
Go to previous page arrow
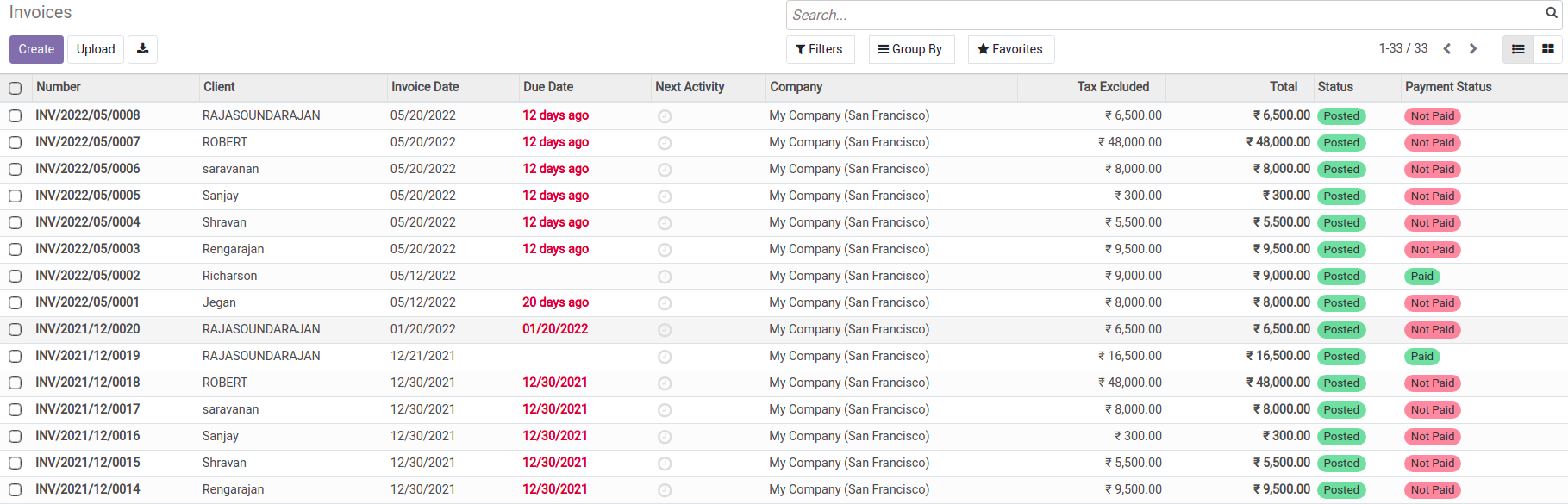pyautogui.click(x=1447, y=49)
